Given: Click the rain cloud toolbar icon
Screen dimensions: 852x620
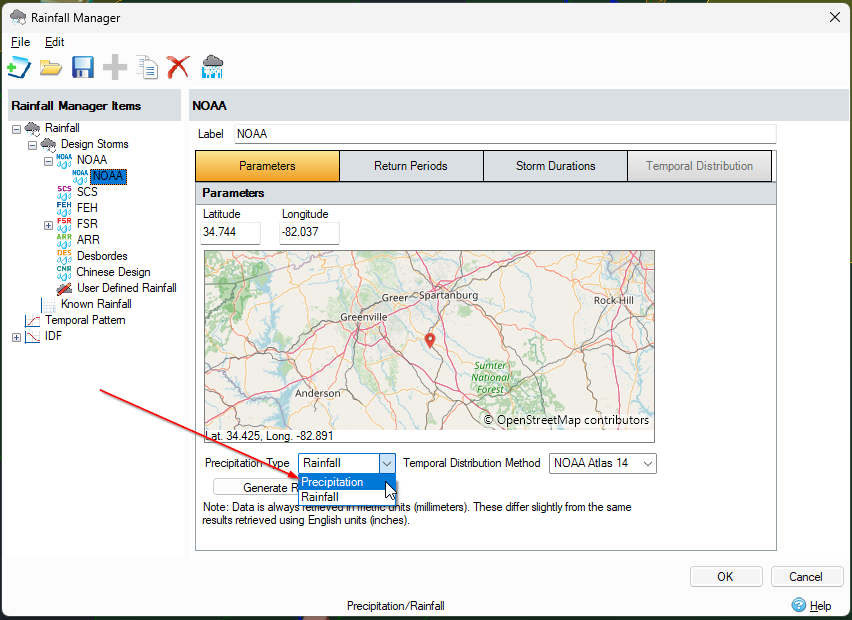Looking at the screenshot, I should point(211,66).
